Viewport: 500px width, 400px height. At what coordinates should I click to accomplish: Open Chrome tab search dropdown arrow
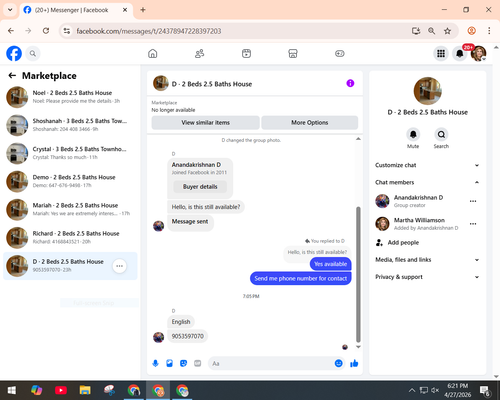coord(10,10)
